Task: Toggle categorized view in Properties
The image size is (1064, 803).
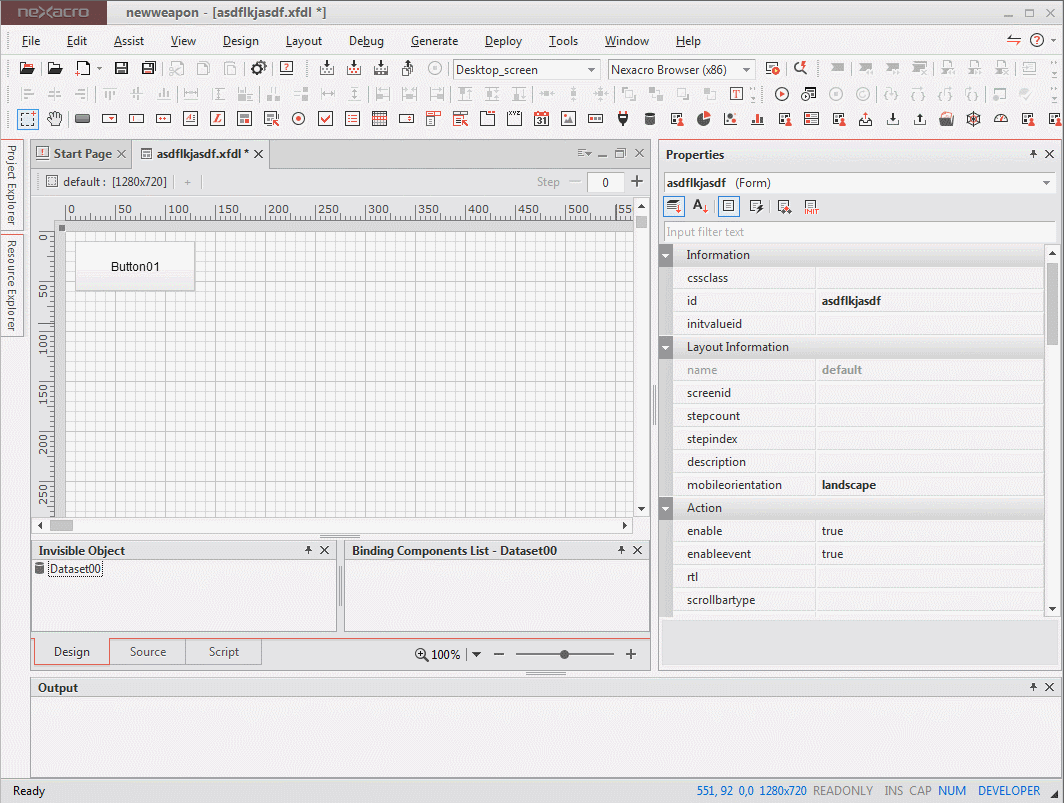Action: pyautogui.click(x=674, y=207)
